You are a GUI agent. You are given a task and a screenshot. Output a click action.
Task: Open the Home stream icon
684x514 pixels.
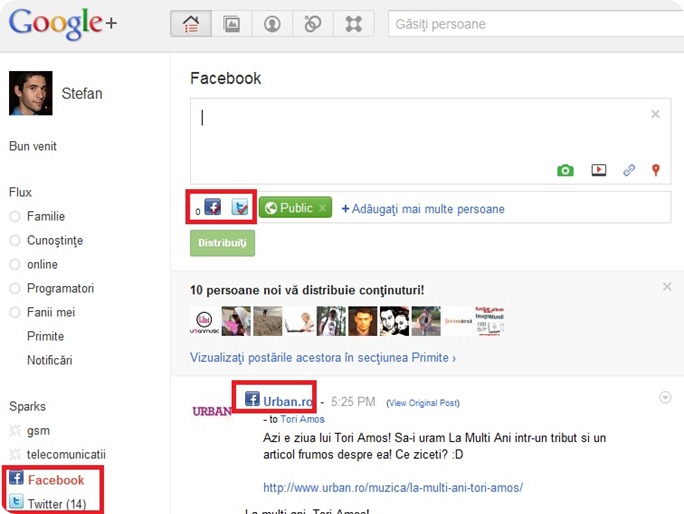pos(191,24)
